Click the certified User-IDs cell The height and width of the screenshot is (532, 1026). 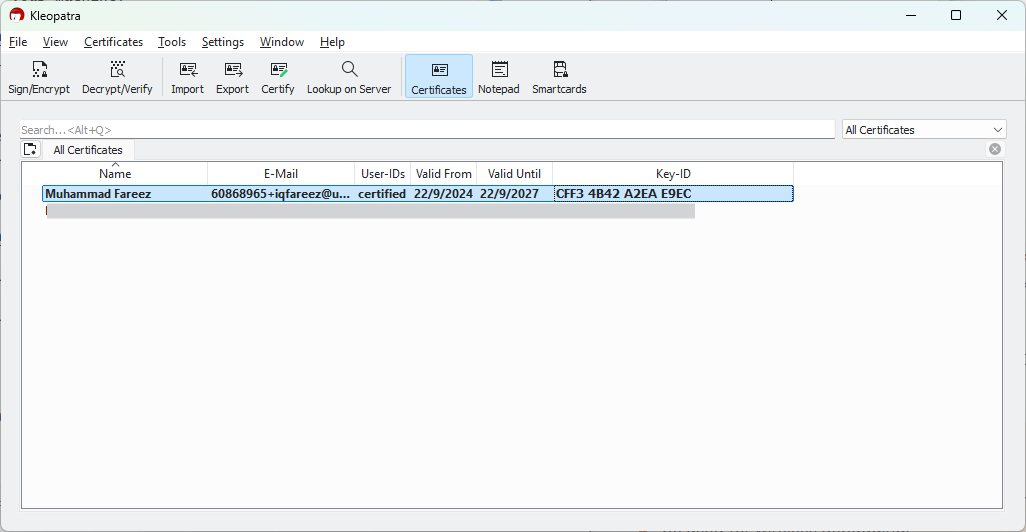(x=382, y=194)
